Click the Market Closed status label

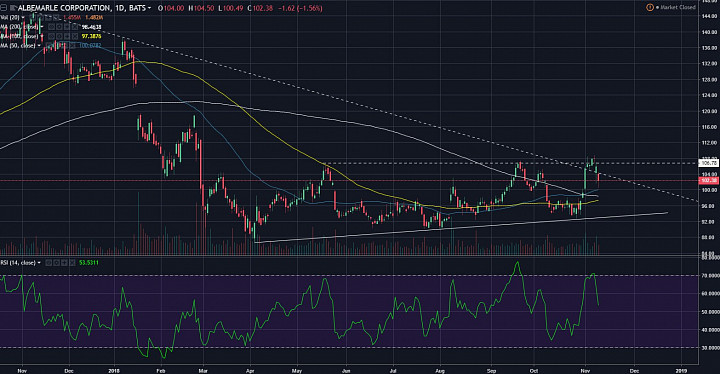[678, 7]
